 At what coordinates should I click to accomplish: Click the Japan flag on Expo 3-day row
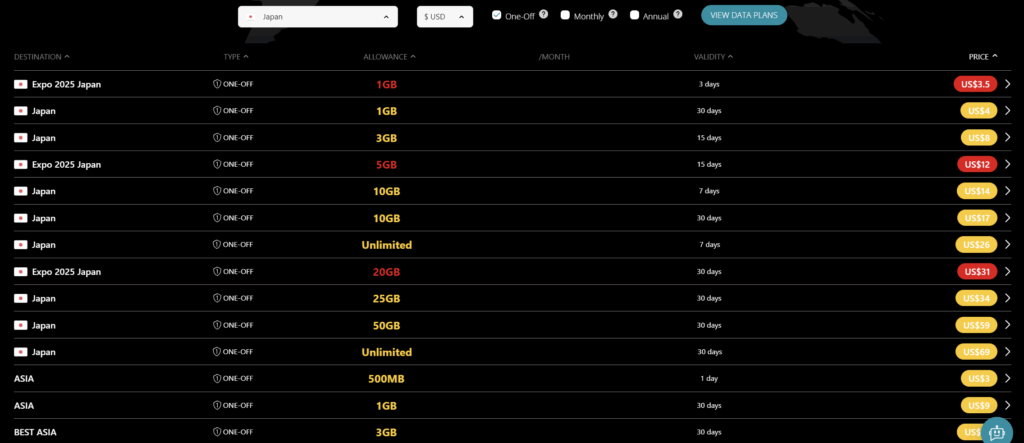point(20,84)
